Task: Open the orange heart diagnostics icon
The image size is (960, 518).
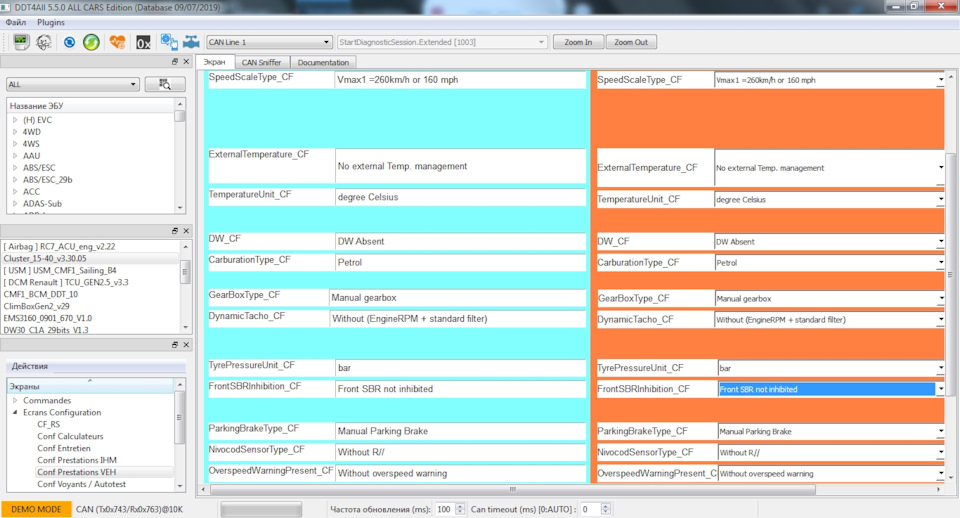Action: (x=117, y=42)
